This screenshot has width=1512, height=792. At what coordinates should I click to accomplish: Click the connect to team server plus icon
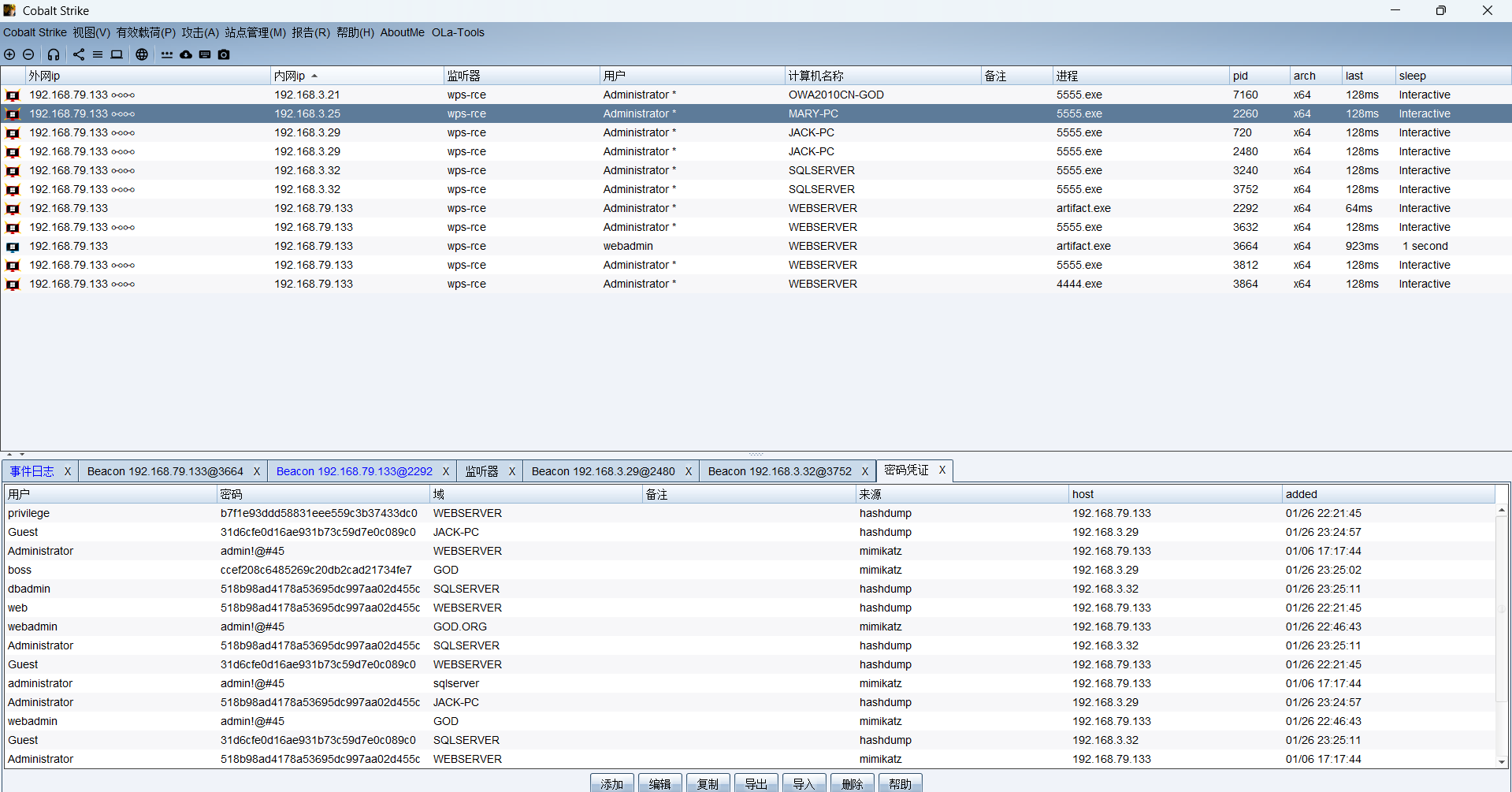(x=9, y=54)
